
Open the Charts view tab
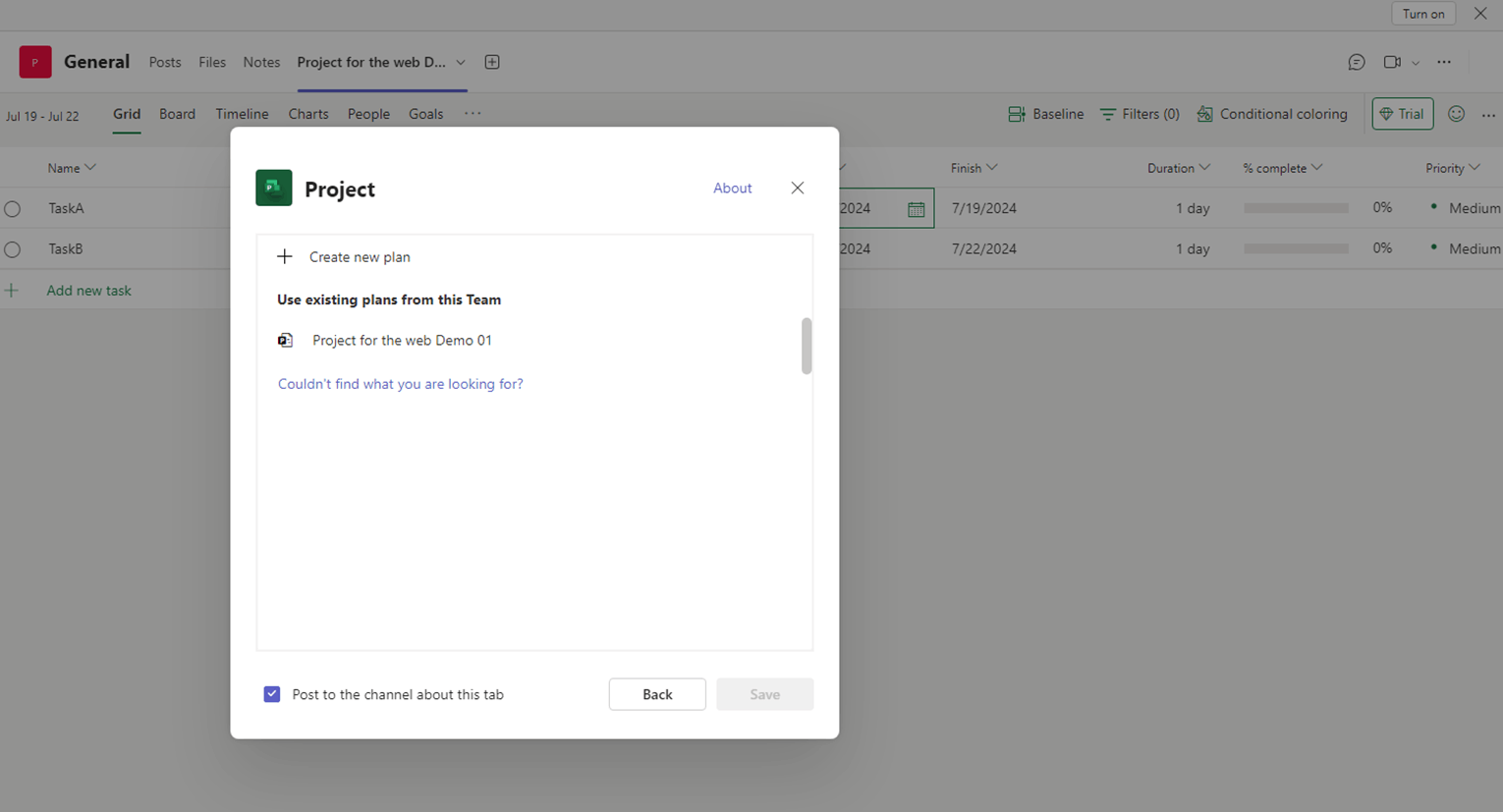click(308, 114)
